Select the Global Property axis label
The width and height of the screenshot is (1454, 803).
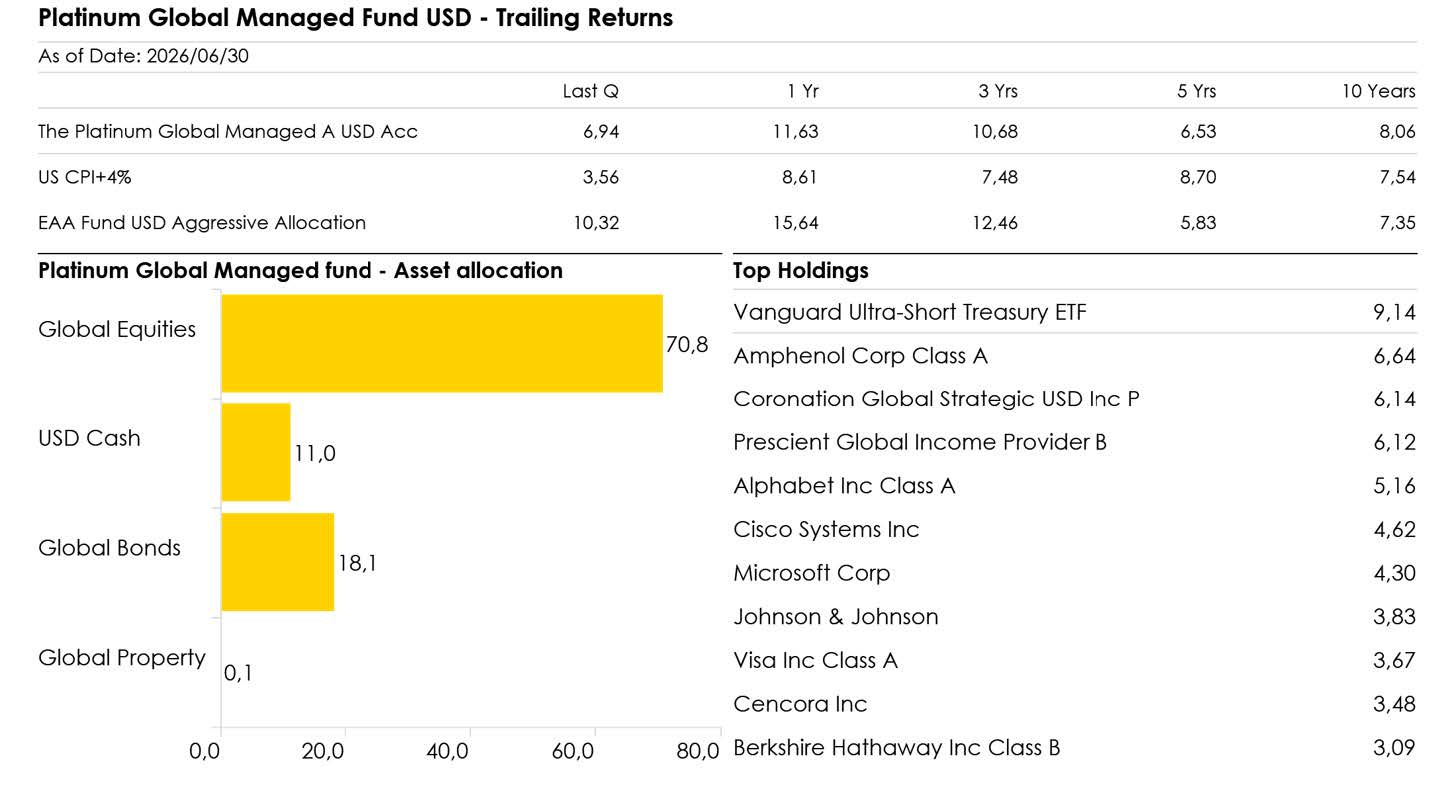(121, 658)
